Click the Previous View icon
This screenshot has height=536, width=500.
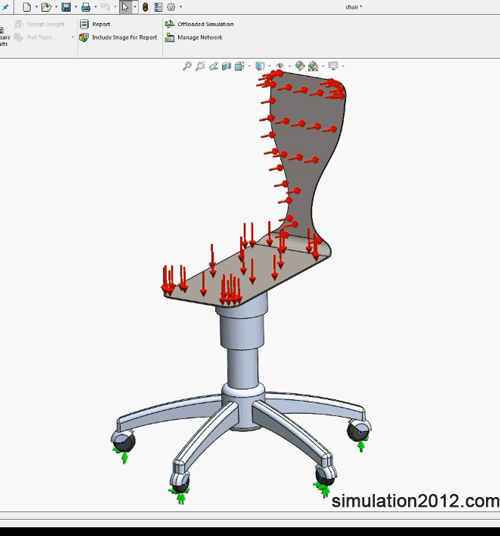point(214,66)
